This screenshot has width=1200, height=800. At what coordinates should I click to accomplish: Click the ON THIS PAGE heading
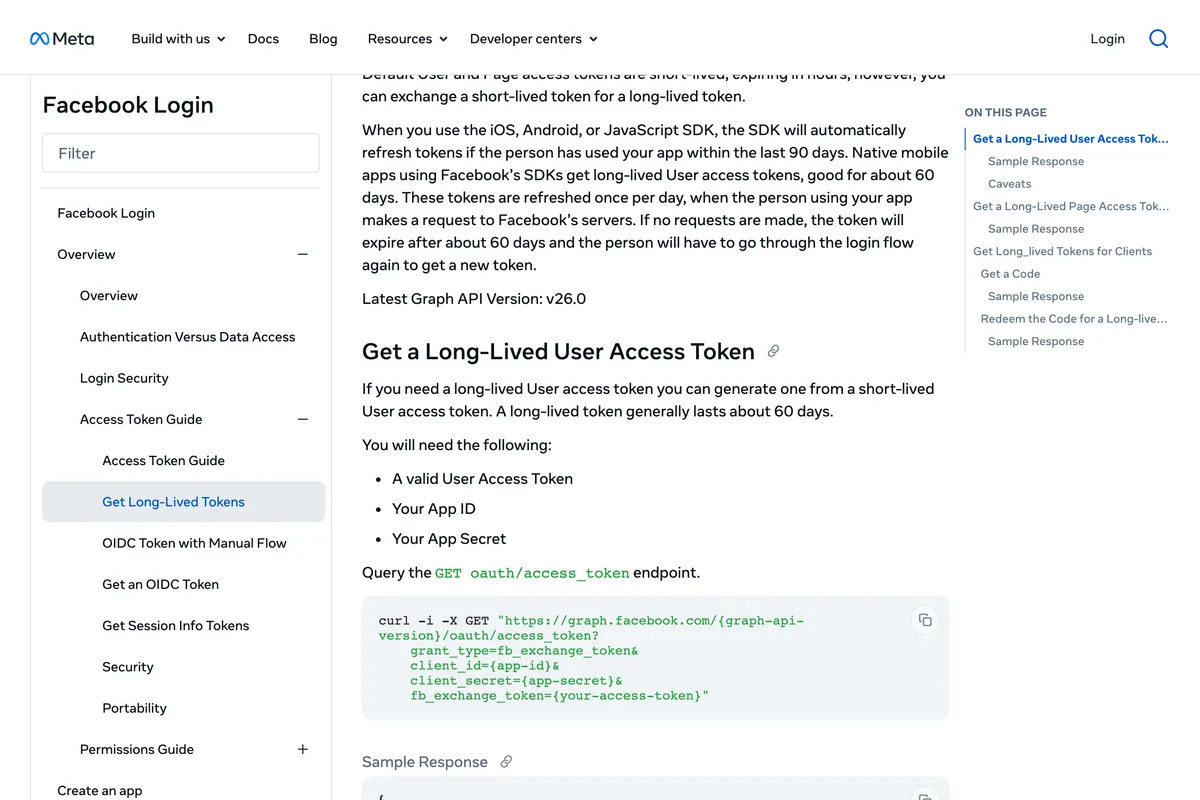[x=1006, y=113]
